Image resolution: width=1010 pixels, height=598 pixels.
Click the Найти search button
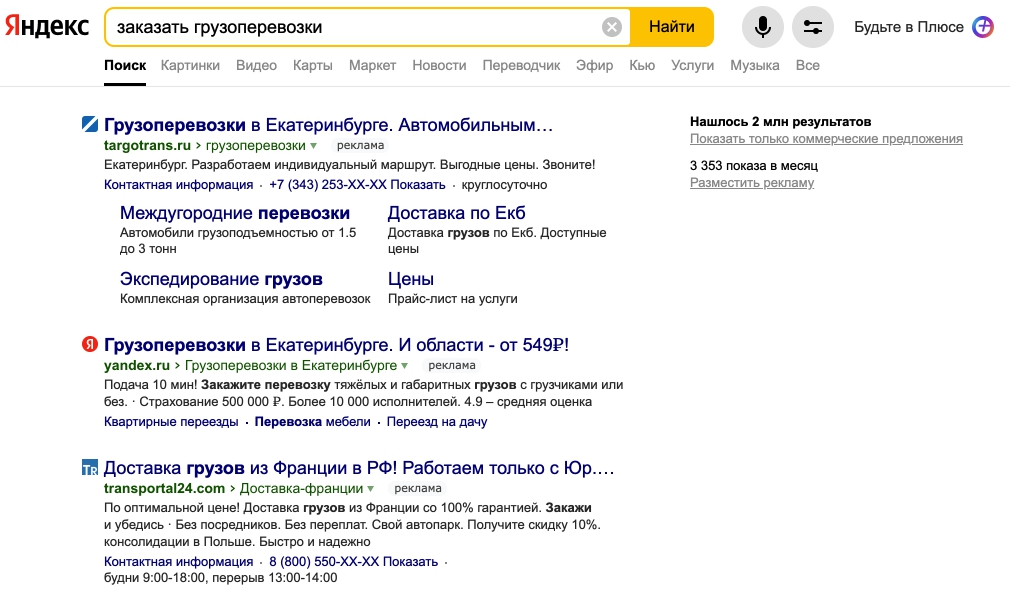[672, 27]
